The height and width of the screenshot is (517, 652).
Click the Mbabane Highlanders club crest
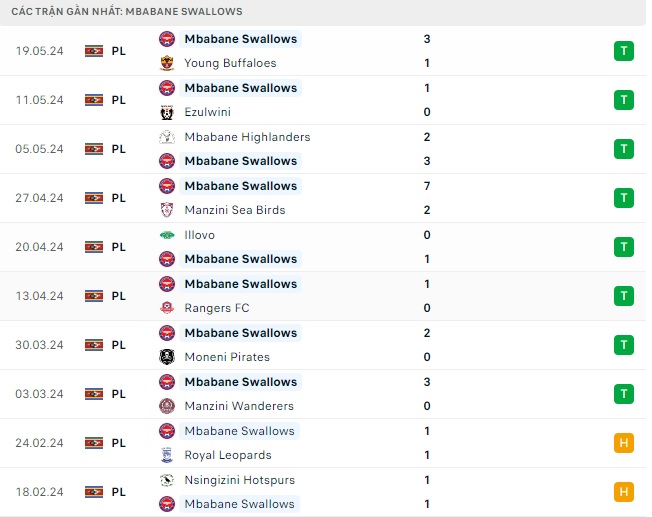(x=167, y=137)
